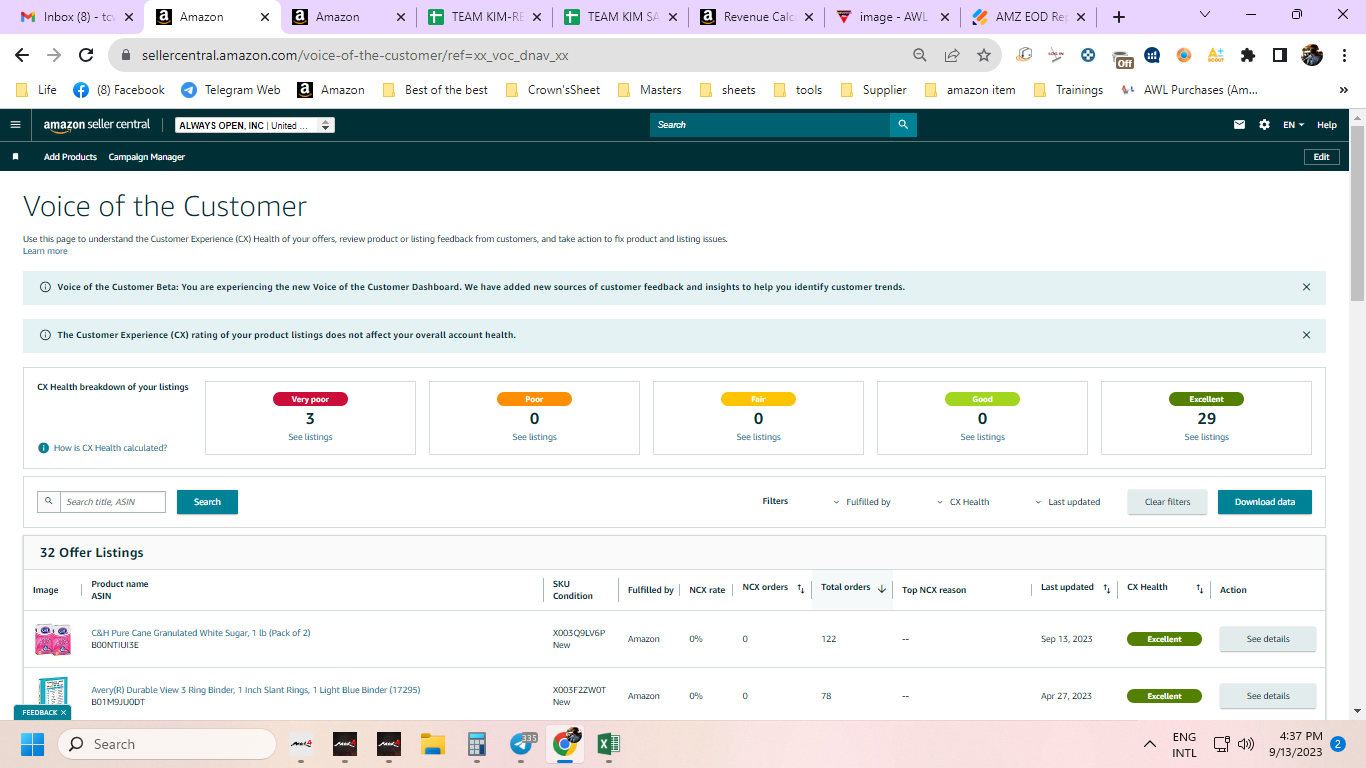
Task: Open Campaign Manager from the favorites bar
Action: click(x=147, y=157)
